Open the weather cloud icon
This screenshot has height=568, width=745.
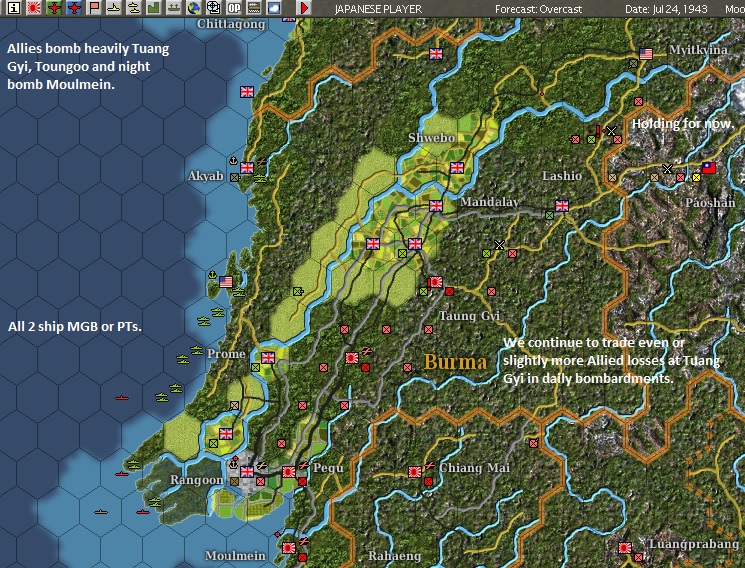(274, 8)
